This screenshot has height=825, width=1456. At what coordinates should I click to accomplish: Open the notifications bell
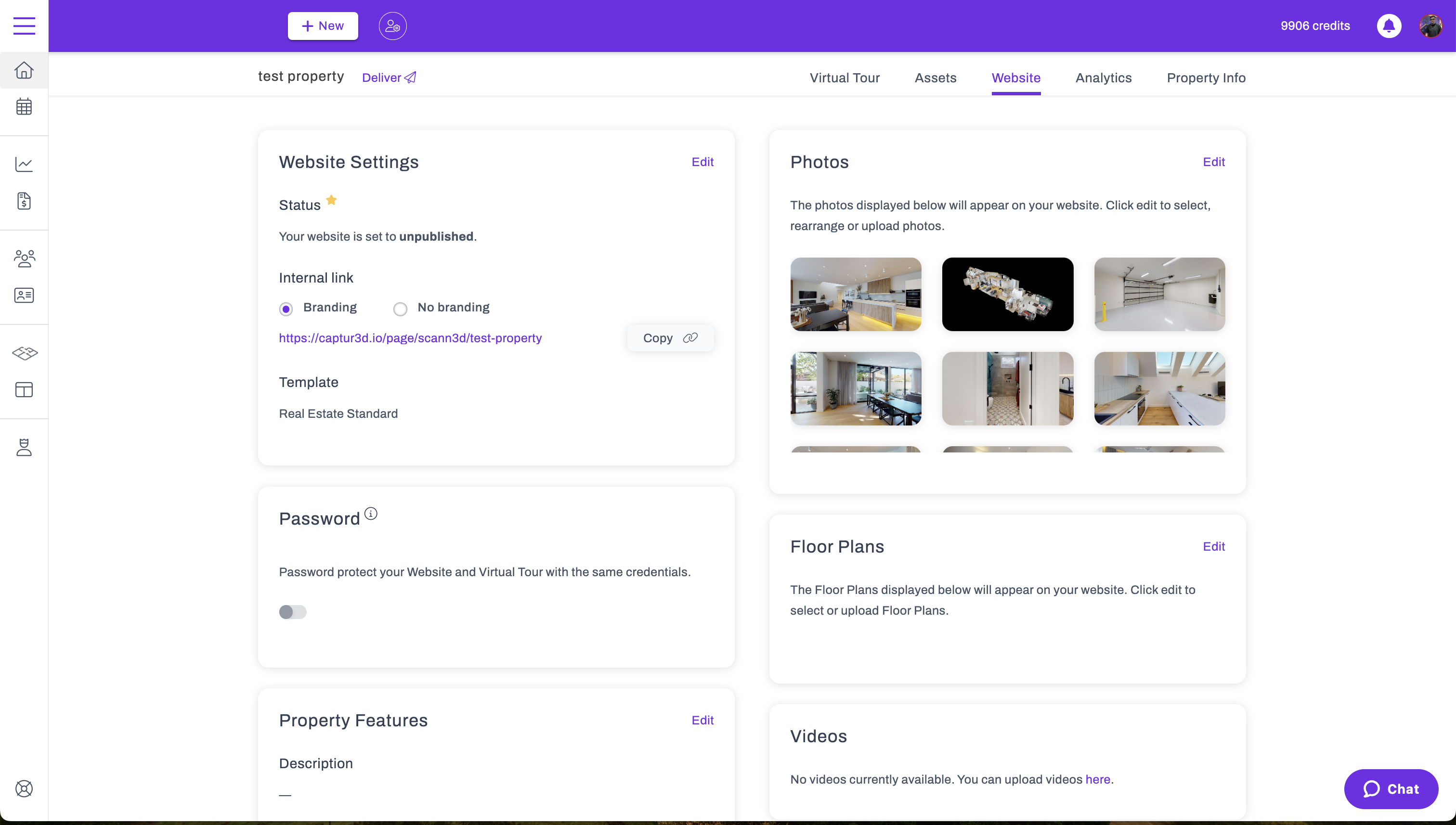point(1389,26)
